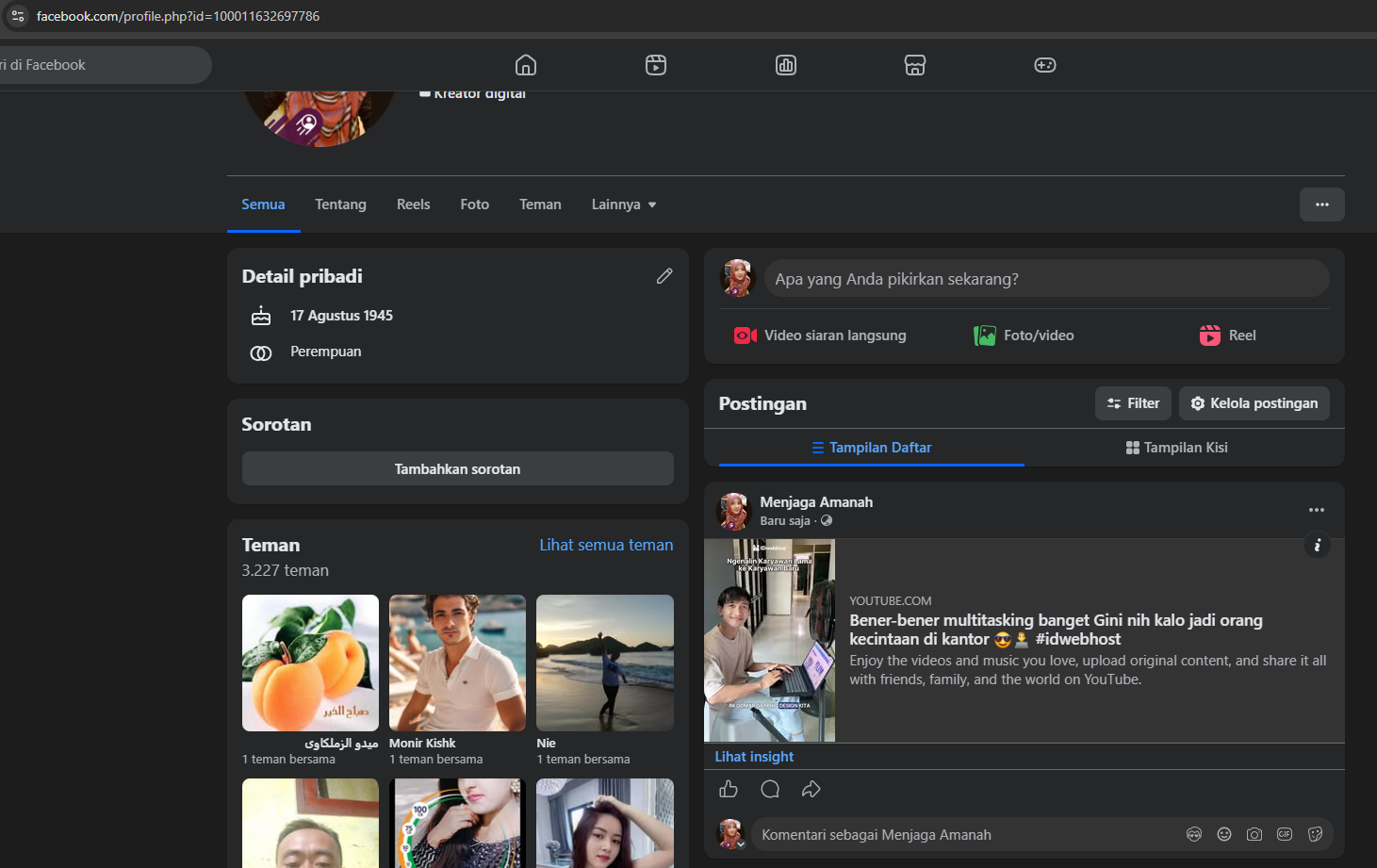
Task: Click the site info icon in address bar
Action: 18,16
